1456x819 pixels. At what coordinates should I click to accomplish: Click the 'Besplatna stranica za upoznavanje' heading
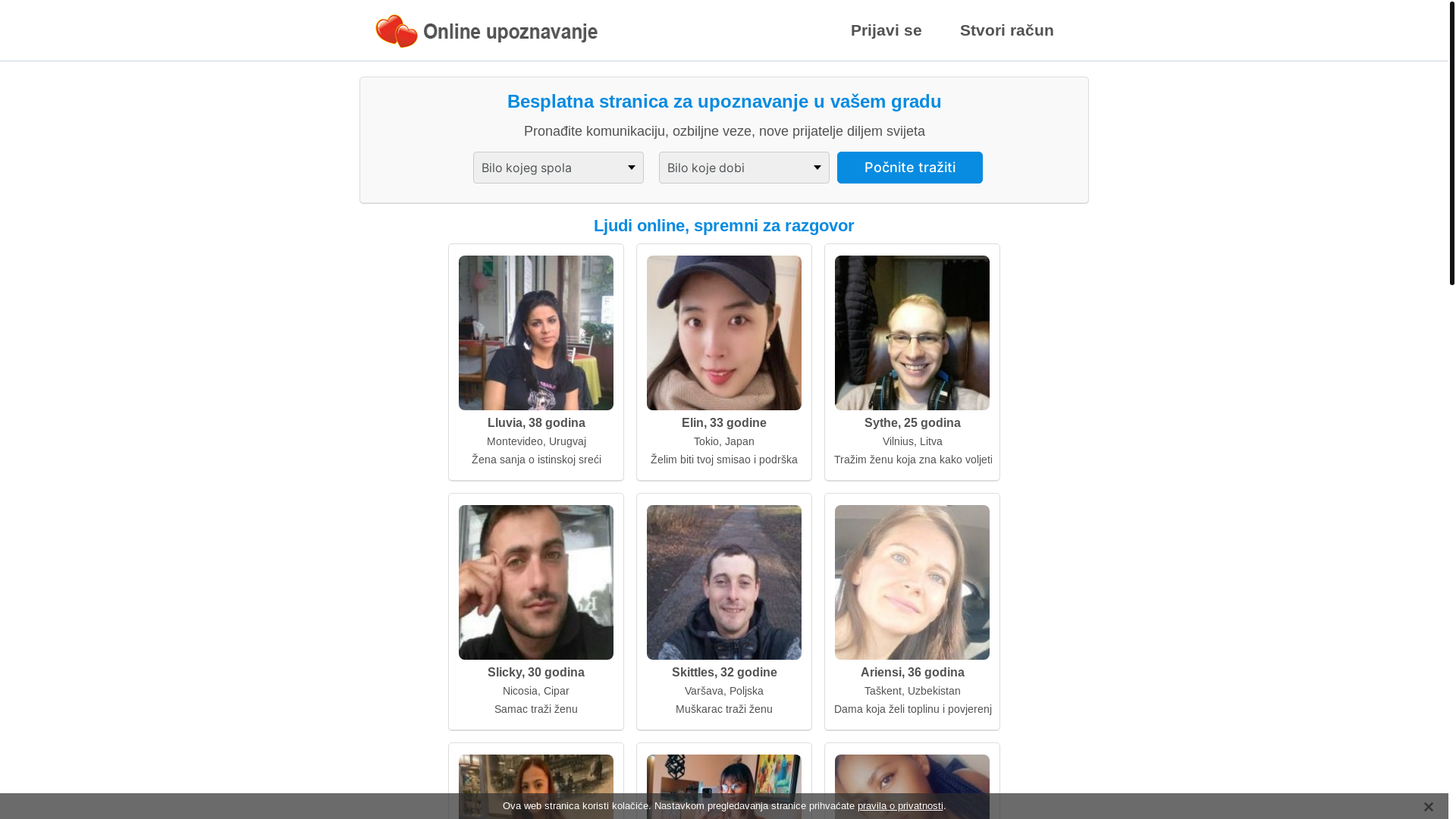point(724,102)
